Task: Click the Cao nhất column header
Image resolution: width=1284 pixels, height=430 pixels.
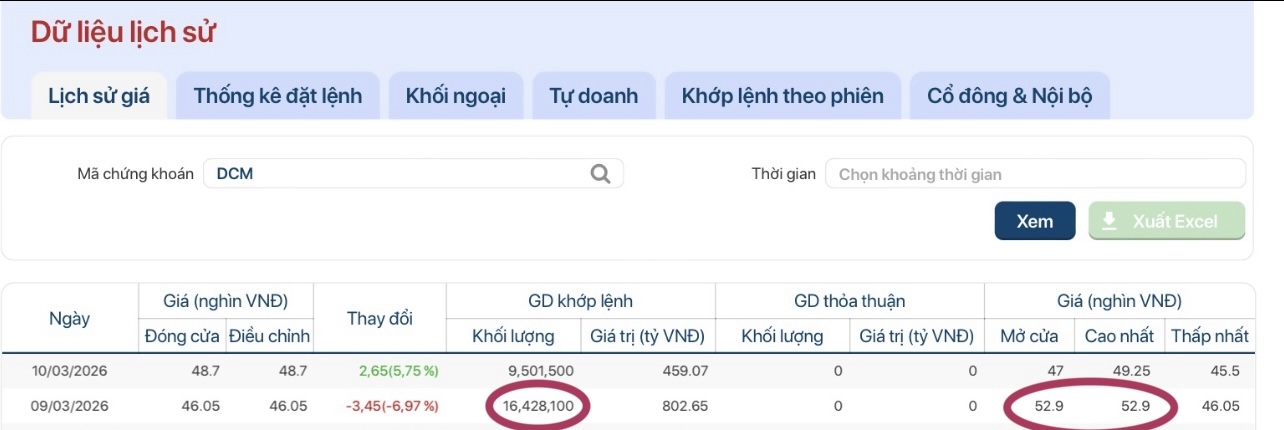Action: [1119, 336]
